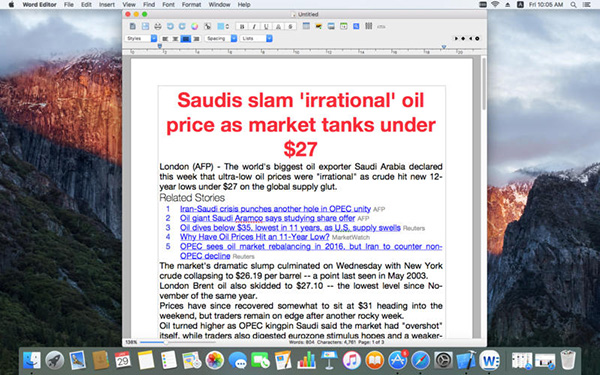Expand the Lists dropdown
This screenshot has height=375, width=600.
(256, 39)
